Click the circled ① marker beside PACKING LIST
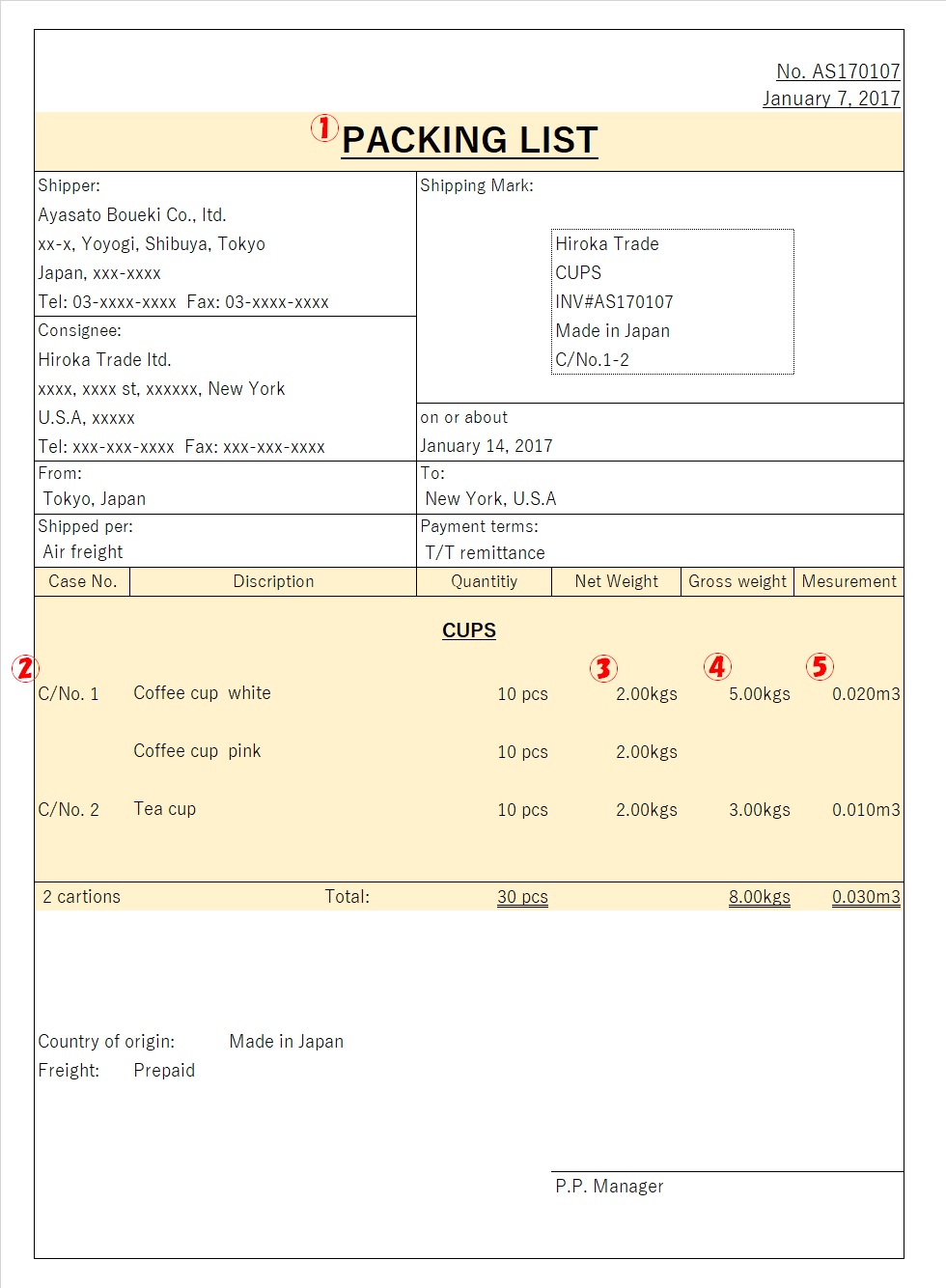The image size is (946, 1288). 323,126
